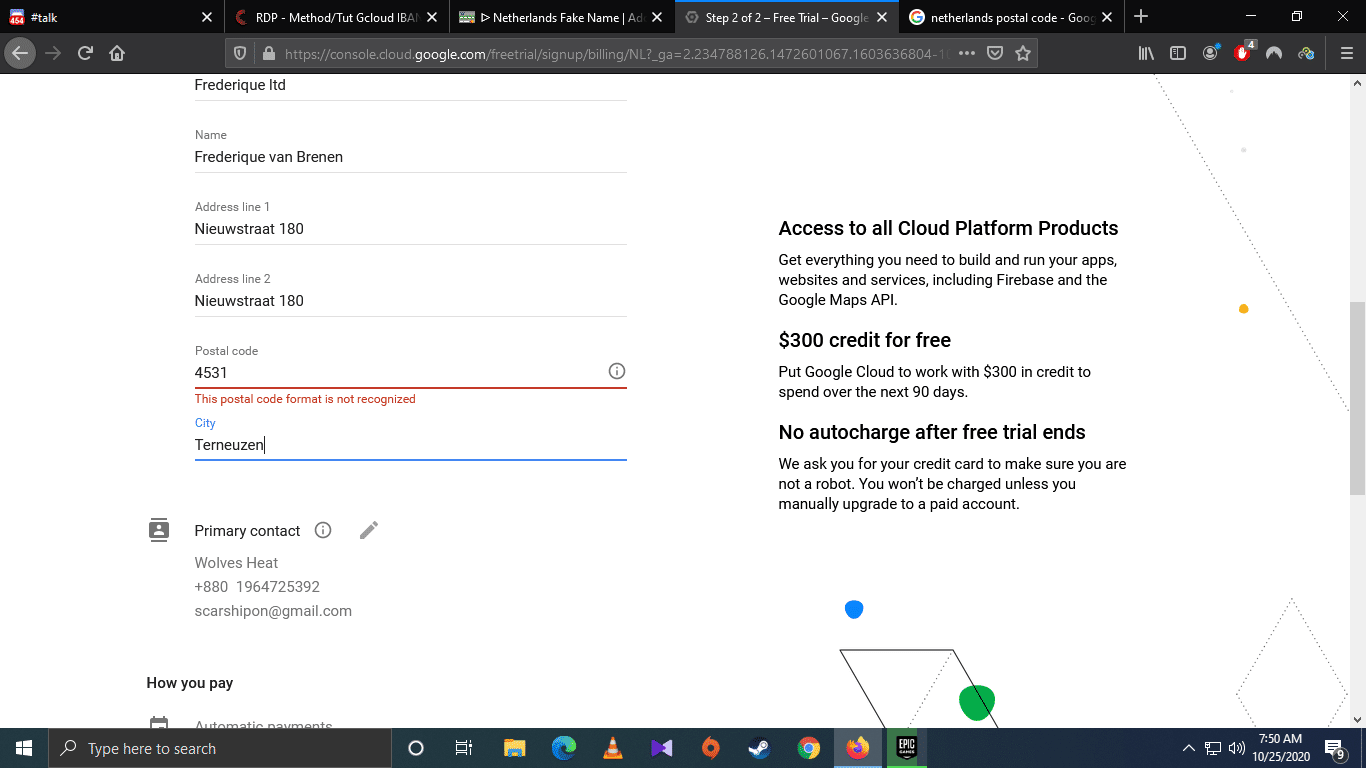Go back to the previous page
The image size is (1366, 768).
[21, 54]
